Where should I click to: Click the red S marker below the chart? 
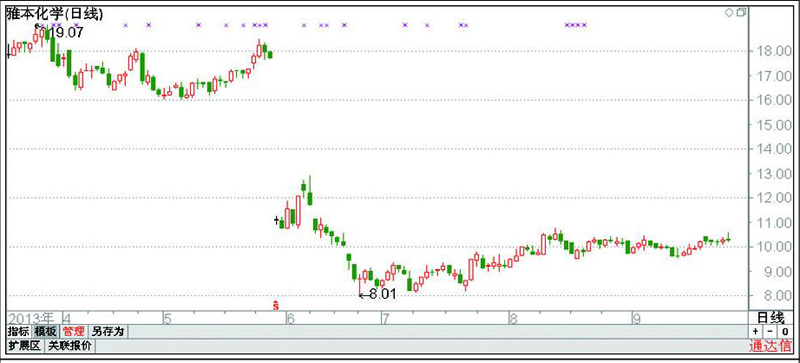click(276, 305)
